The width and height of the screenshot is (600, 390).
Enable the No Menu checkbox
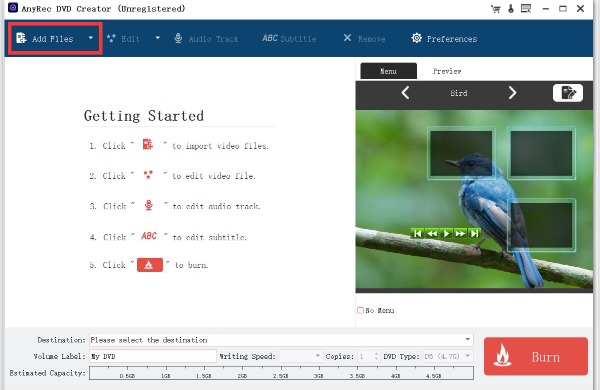[360, 310]
